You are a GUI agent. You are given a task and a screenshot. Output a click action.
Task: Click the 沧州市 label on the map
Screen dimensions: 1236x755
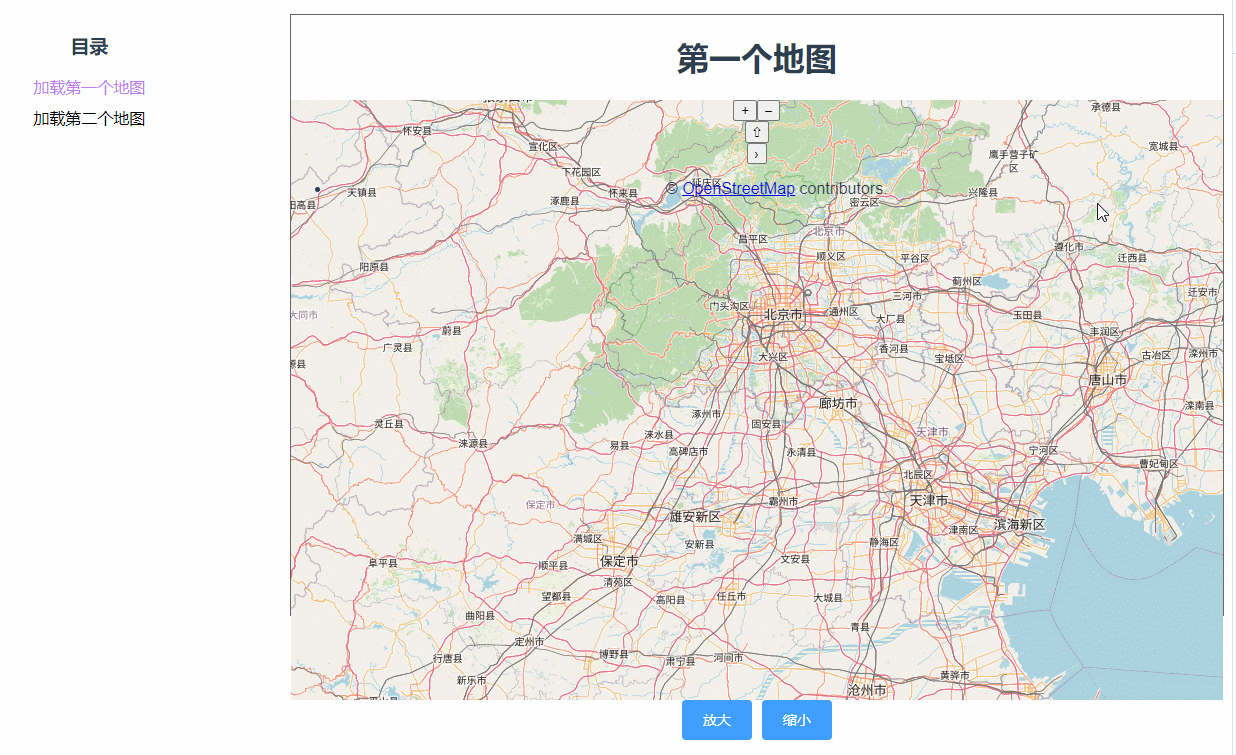click(867, 691)
